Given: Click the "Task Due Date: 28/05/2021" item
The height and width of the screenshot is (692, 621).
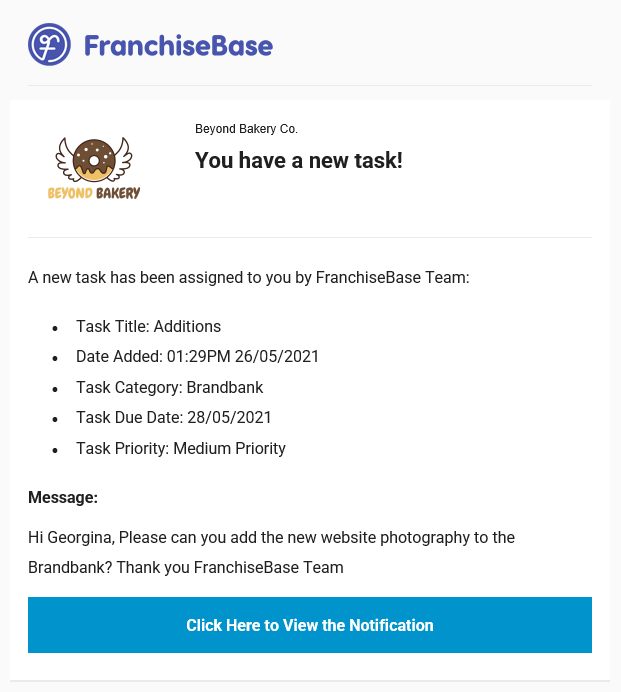Looking at the screenshot, I should 173,418.
